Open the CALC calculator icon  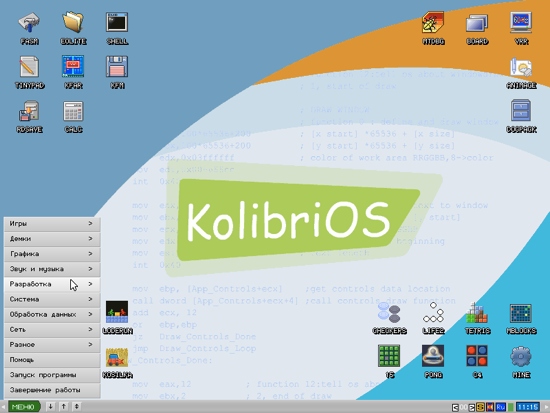point(73,116)
